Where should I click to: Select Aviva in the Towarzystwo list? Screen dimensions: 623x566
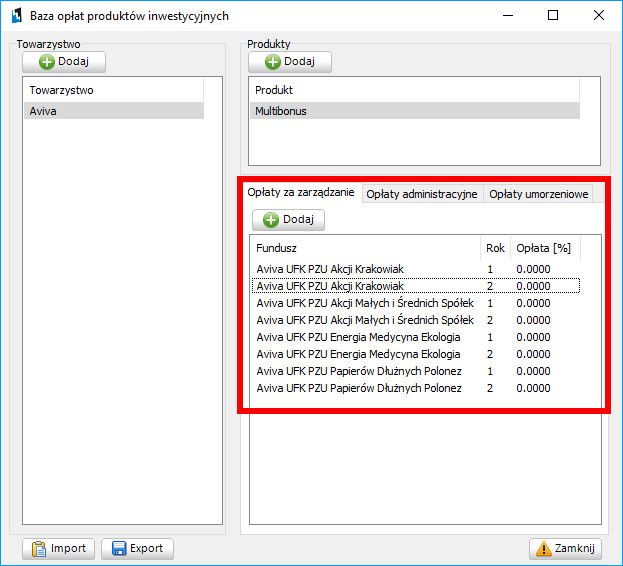pos(113,111)
